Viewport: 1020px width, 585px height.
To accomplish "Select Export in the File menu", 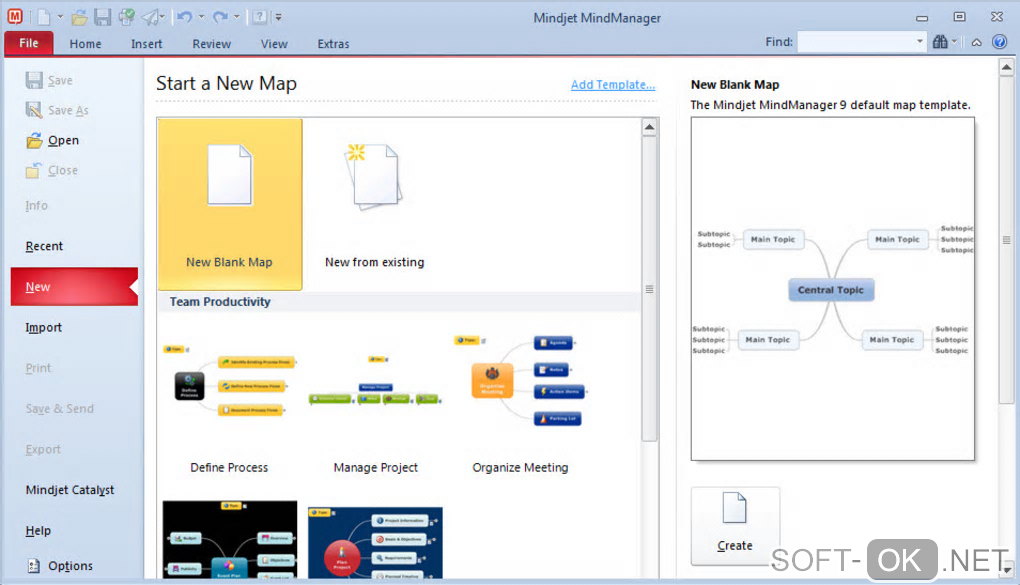I will [x=43, y=450].
